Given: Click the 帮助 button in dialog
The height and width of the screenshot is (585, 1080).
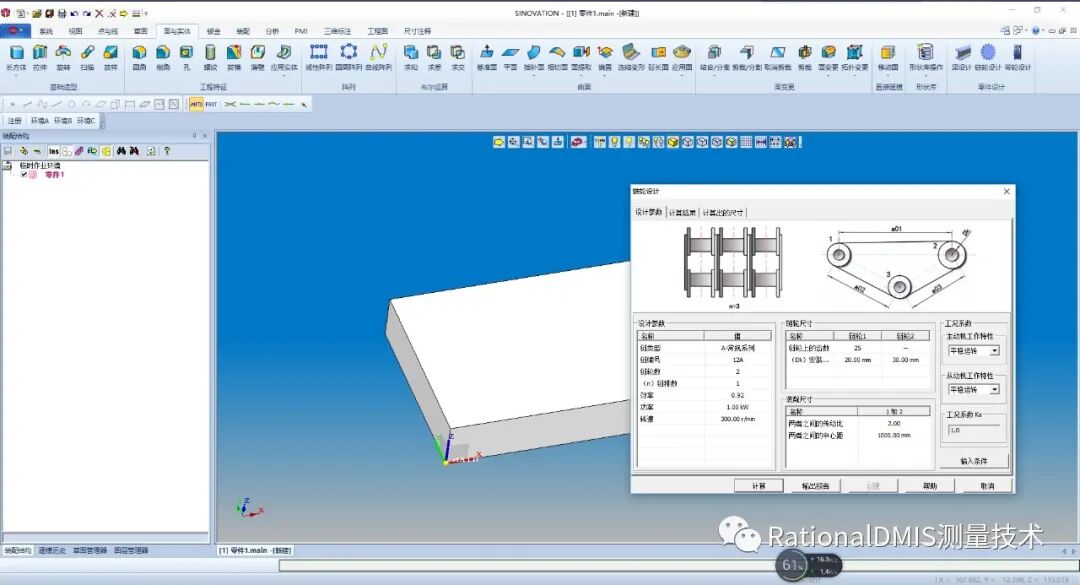Looking at the screenshot, I should [x=930, y=486].
